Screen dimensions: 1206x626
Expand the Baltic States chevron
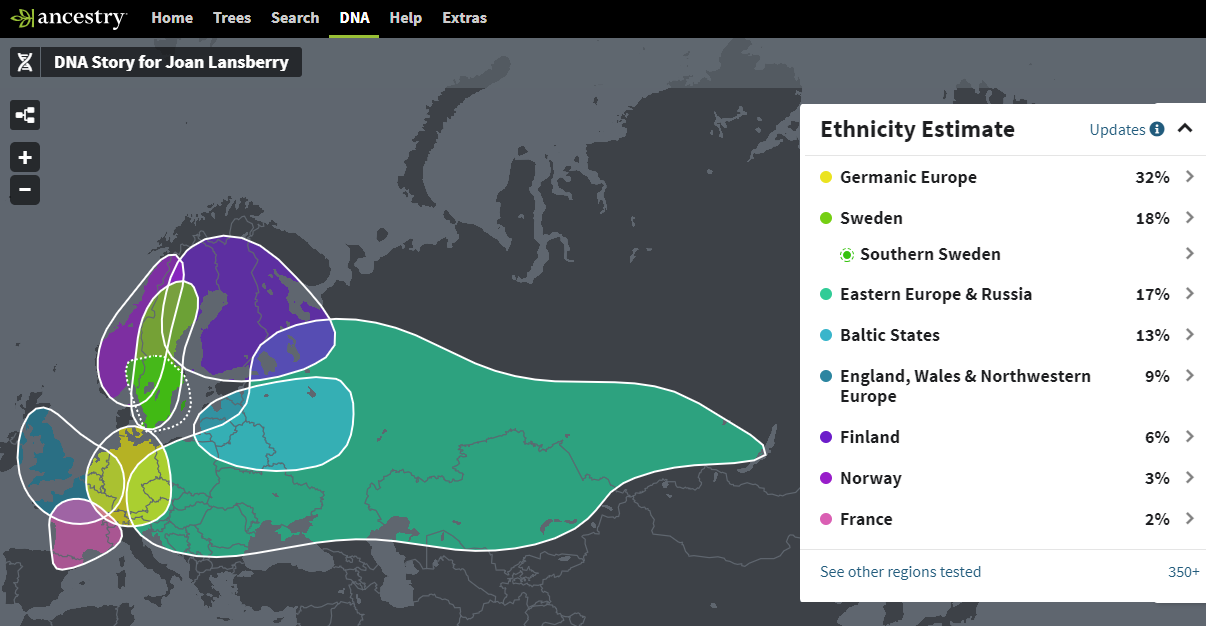(x=1189, y=335)
